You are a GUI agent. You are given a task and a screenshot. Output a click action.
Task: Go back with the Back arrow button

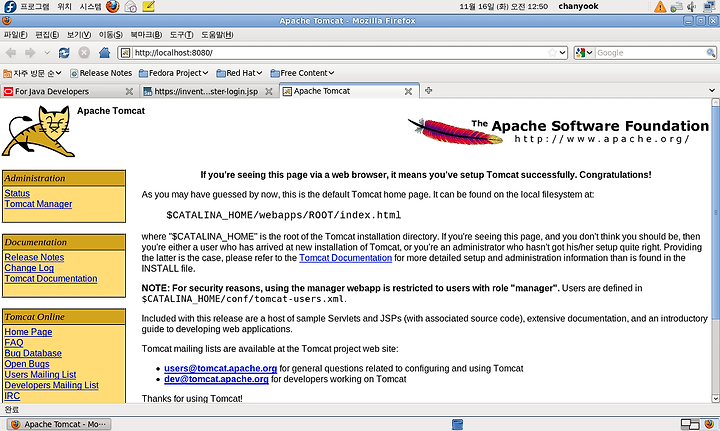click(11, 53)
